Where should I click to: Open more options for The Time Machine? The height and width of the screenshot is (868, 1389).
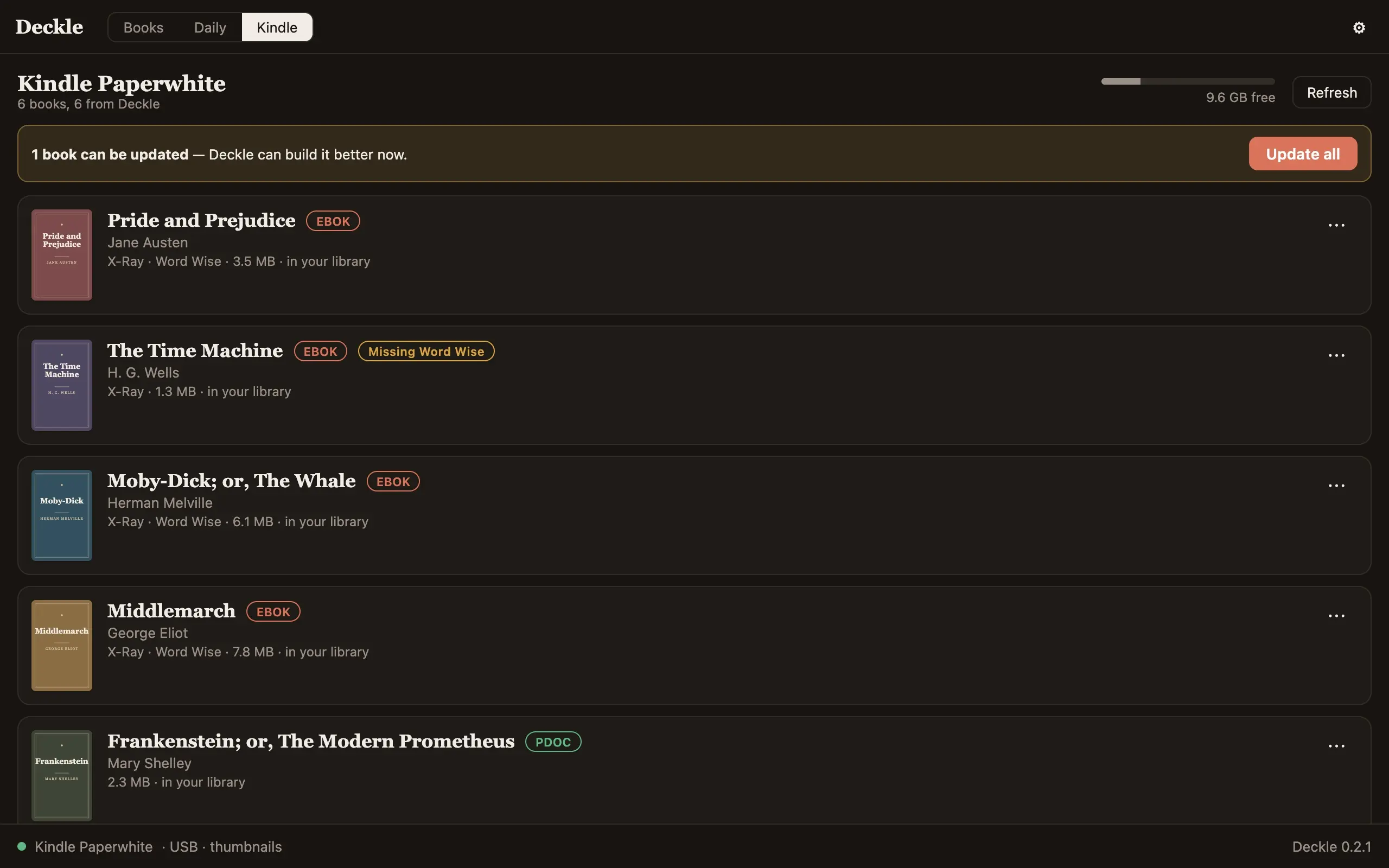(1336, 355)
